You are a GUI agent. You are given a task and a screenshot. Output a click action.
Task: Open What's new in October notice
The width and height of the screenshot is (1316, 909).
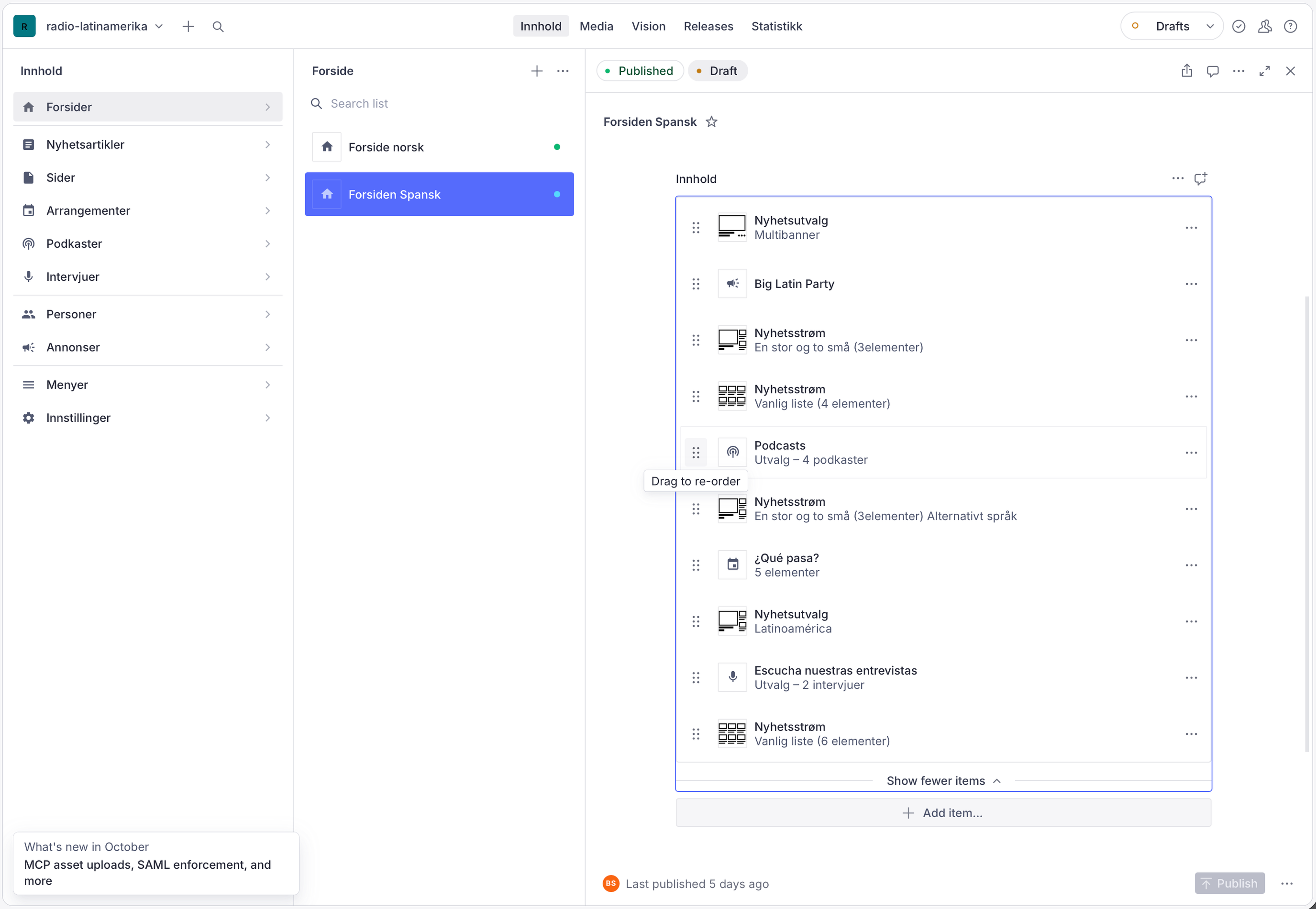[156, 864]
